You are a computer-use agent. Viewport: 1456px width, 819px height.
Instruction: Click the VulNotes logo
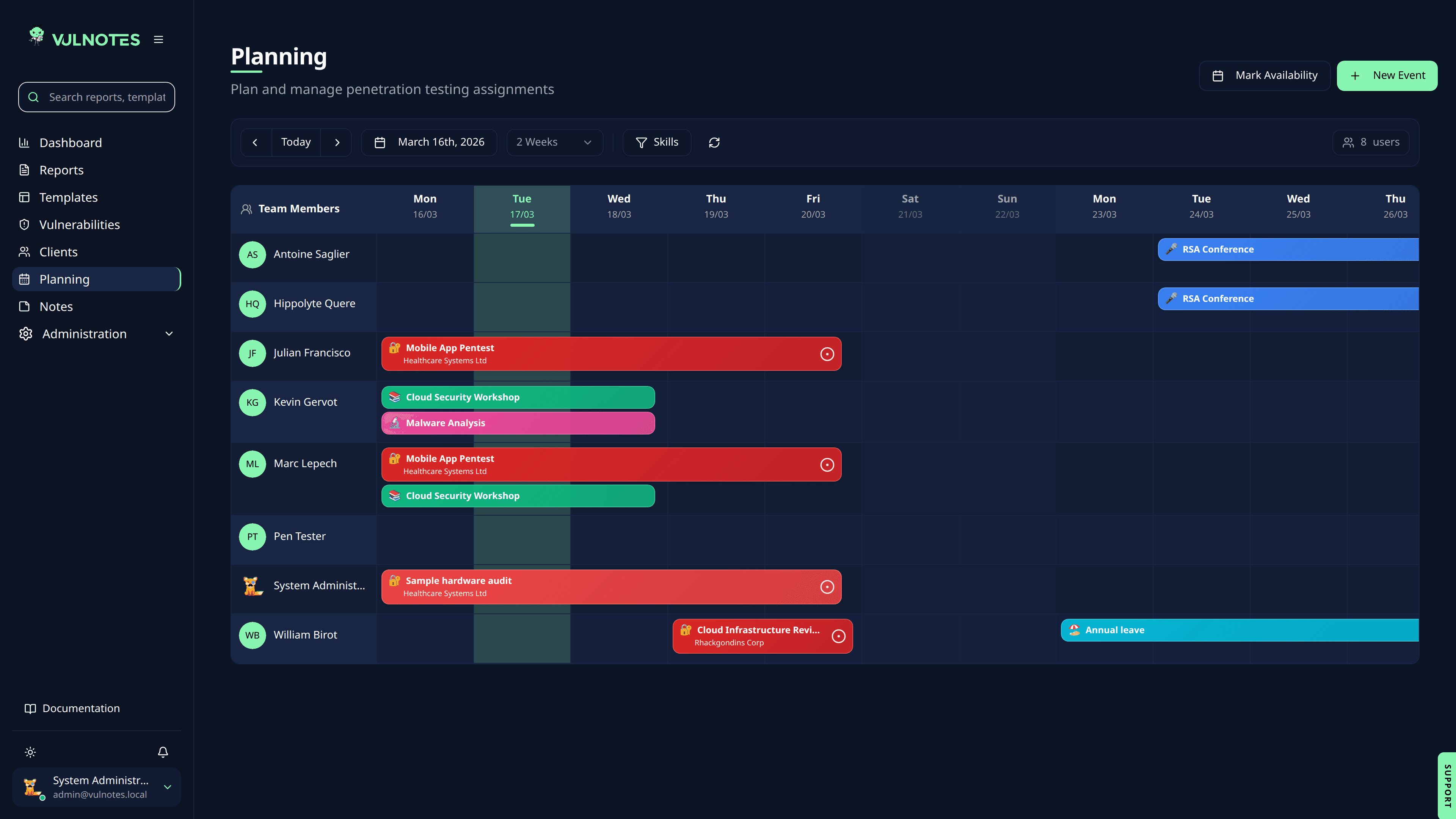point(84,38)
